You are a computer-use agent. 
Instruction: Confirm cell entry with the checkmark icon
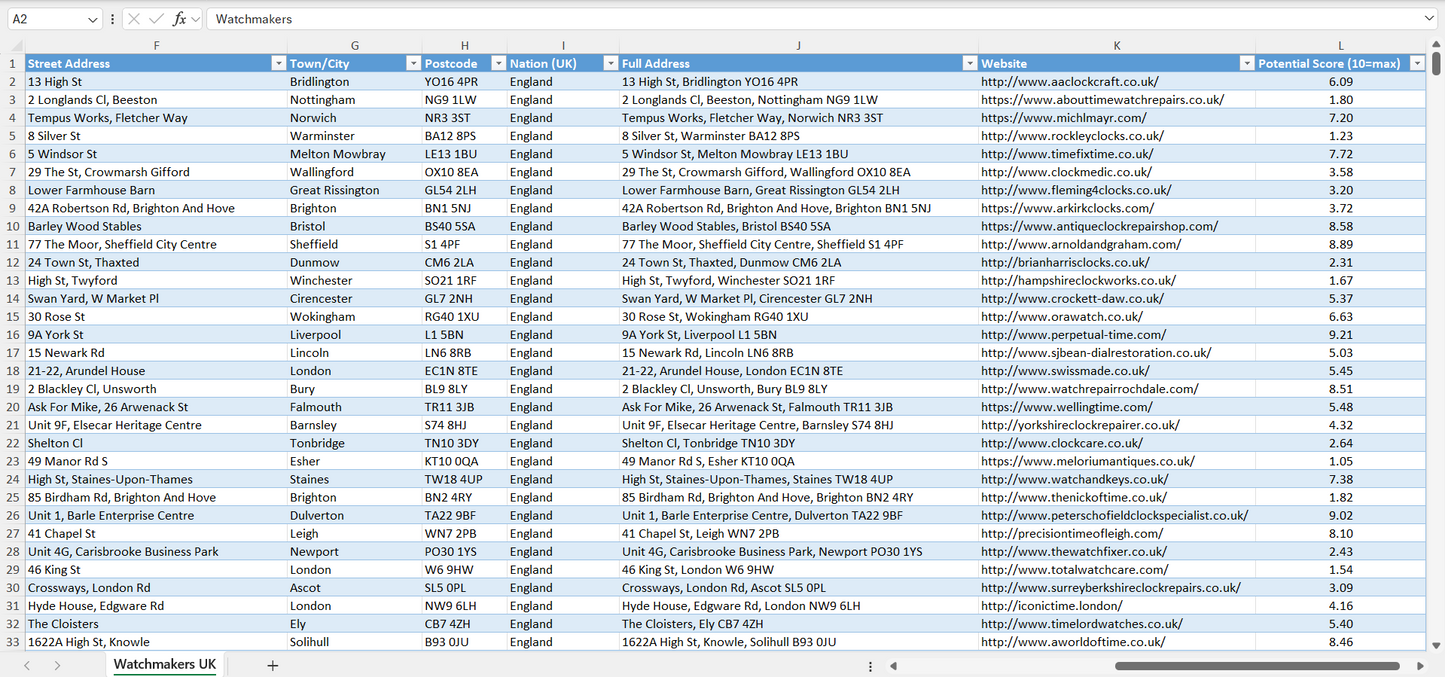[157, 18]
